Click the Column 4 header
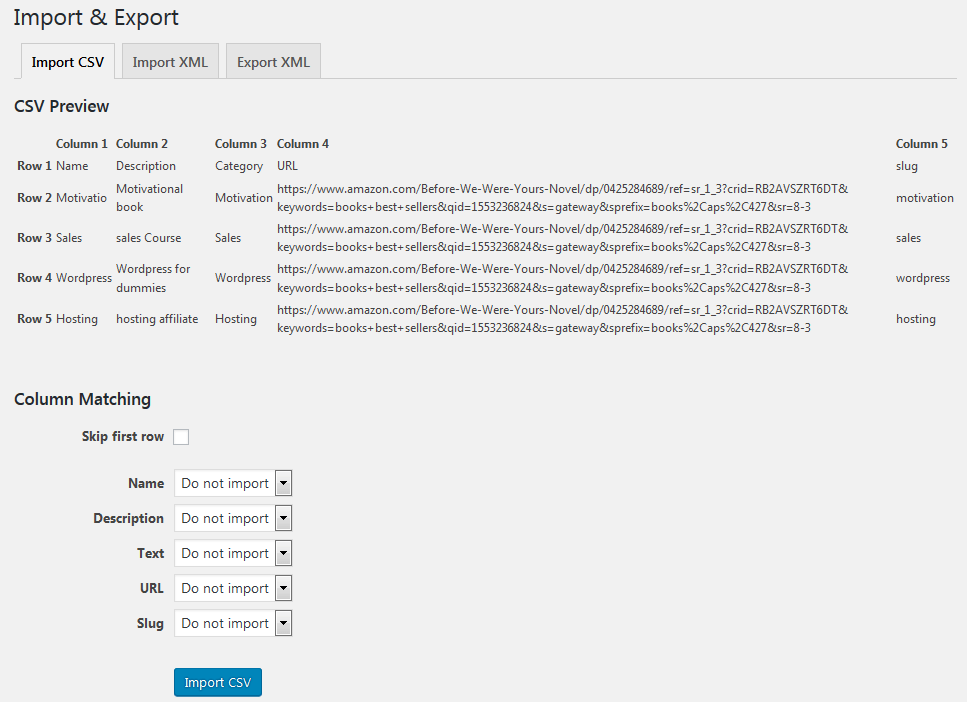 click(303, 144)
